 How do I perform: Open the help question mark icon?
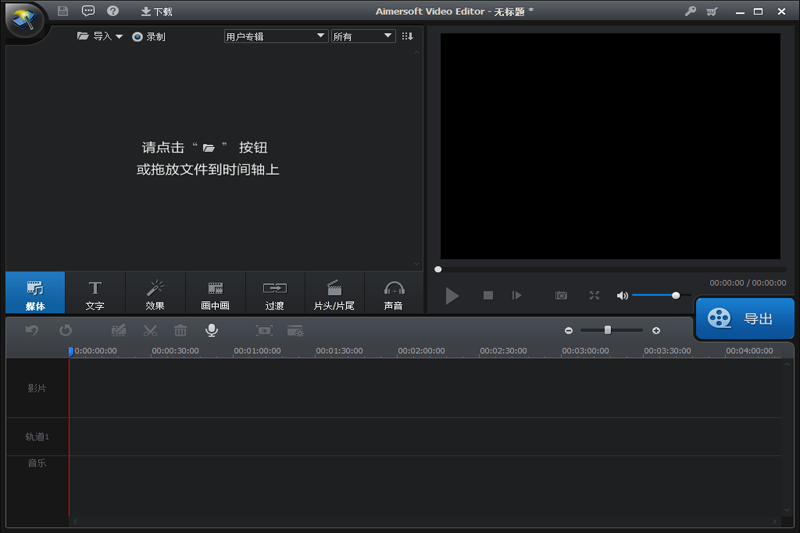tap(113, 11)
